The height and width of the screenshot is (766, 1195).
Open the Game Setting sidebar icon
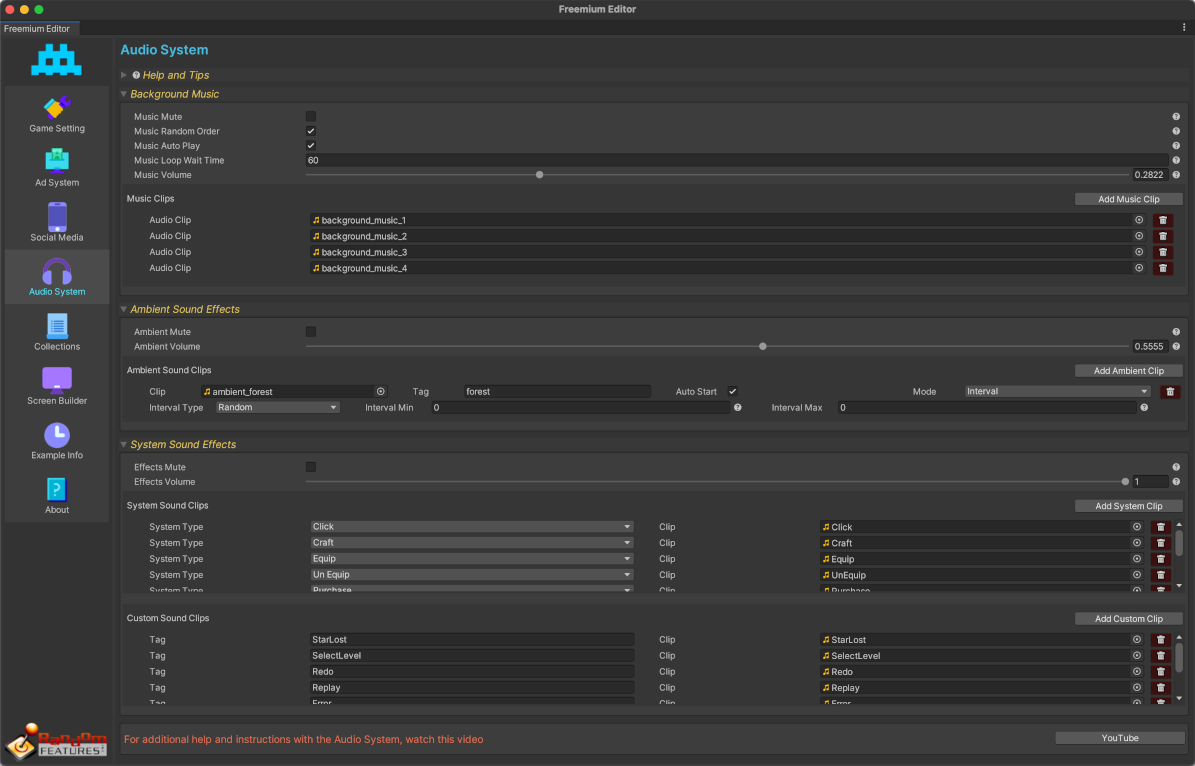[x=57, y=108]
